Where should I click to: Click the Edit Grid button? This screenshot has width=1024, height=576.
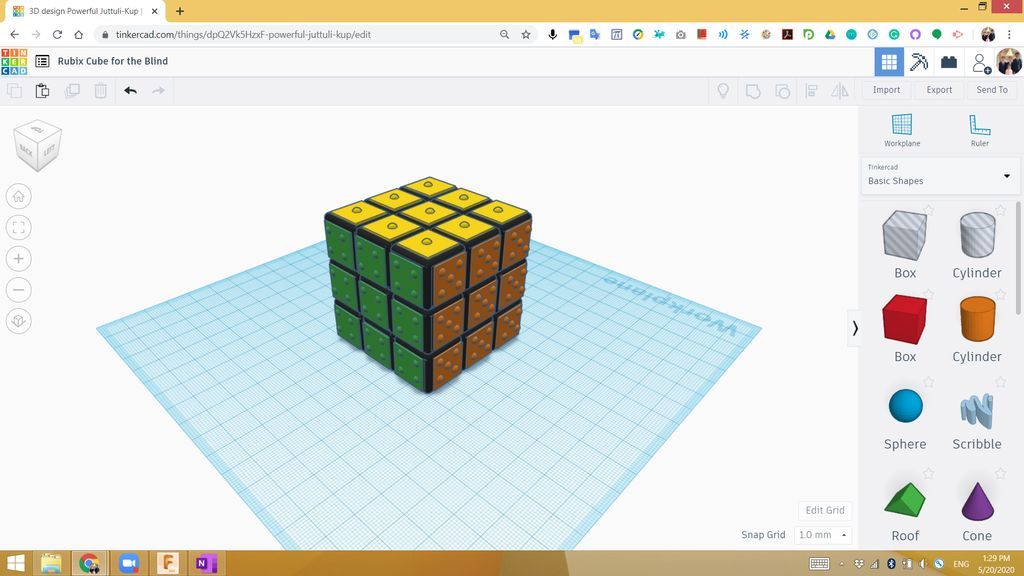825,510
